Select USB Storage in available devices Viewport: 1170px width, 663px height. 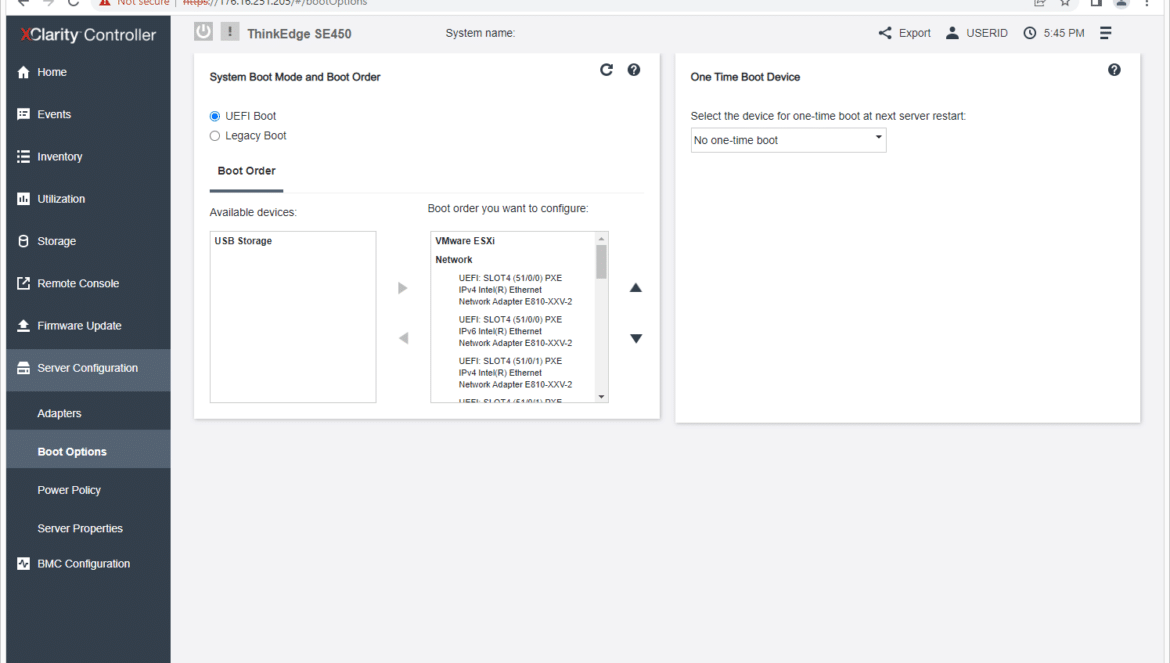[243, 241]
